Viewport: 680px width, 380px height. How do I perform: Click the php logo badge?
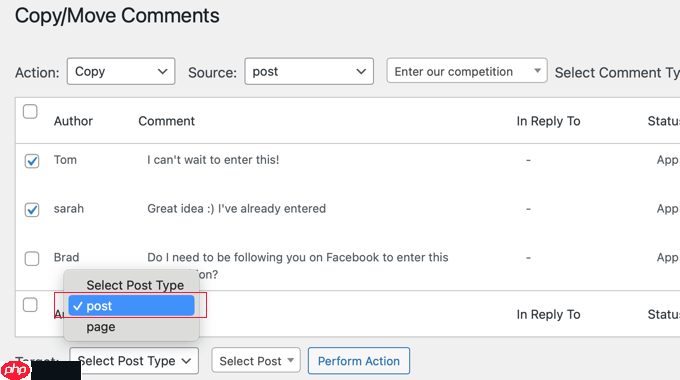pos(16,370)
